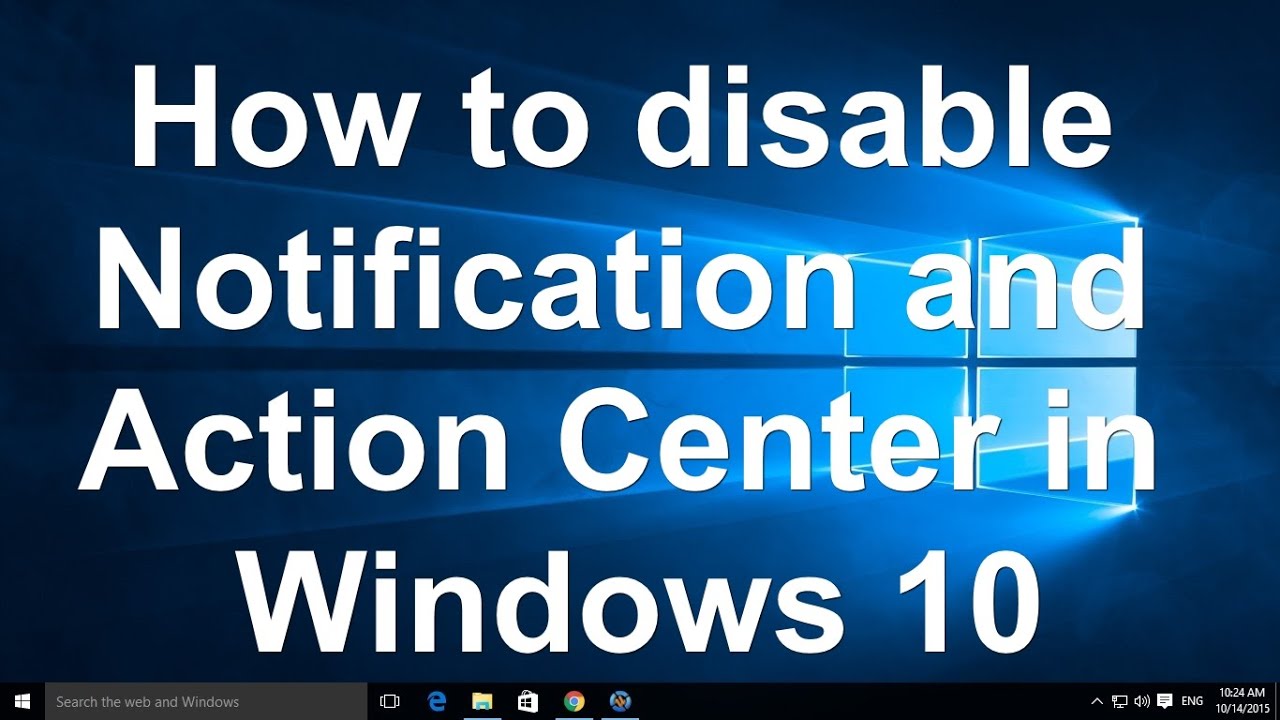
Task: Open Task View from the taskbar
Action: tap(390, 701)
